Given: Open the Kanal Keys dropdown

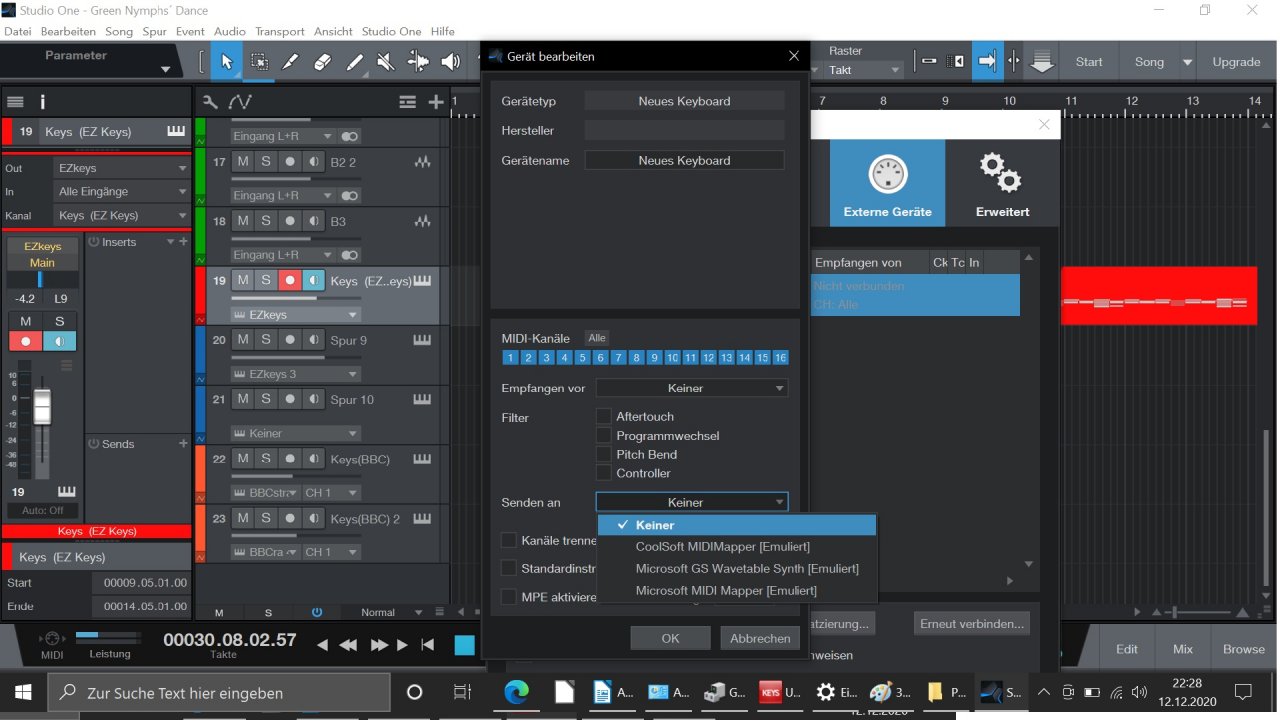Looking at the screenshot, I should (122, 215).
